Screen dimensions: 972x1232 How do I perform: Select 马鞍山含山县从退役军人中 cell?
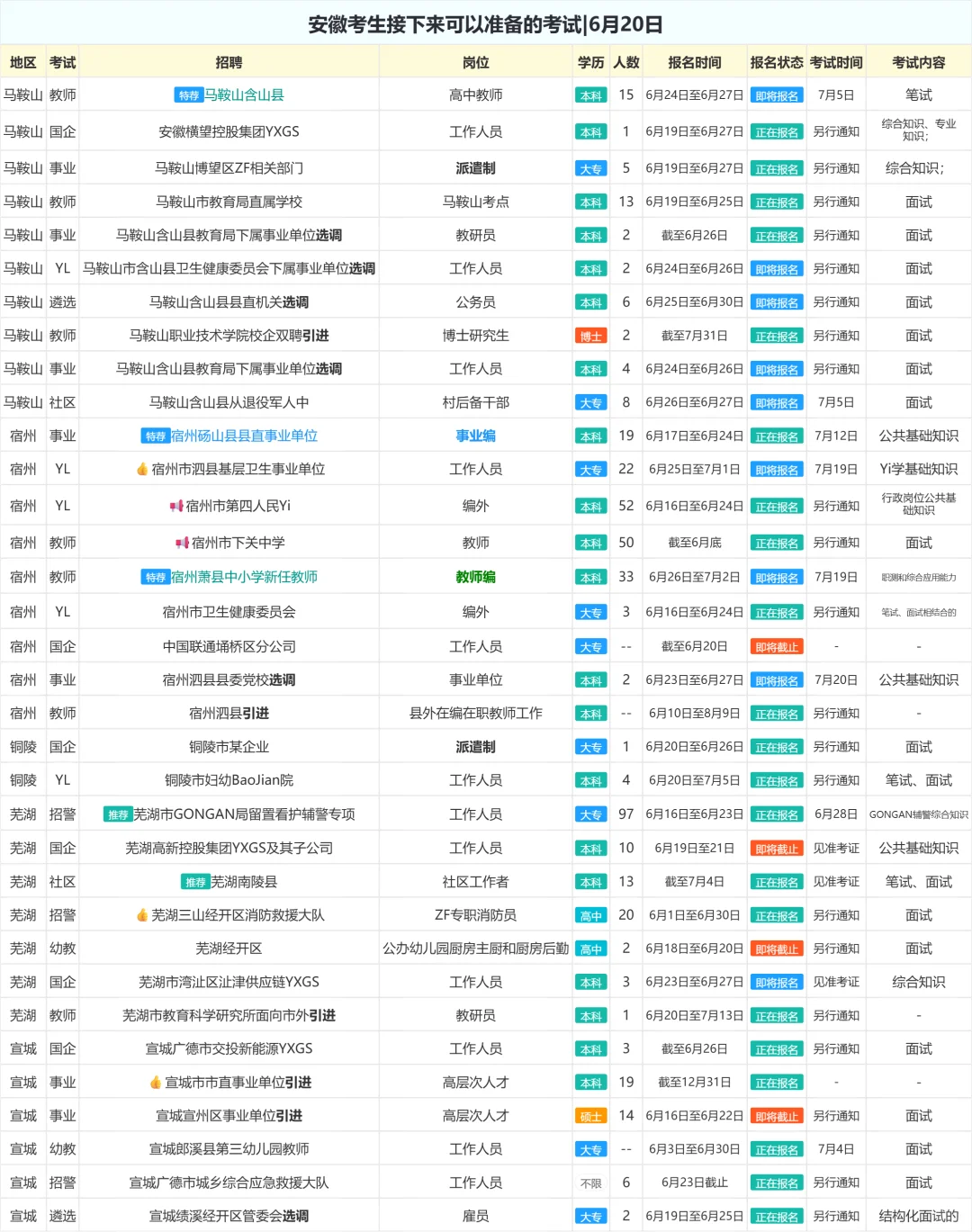click(x=229, y=402)
